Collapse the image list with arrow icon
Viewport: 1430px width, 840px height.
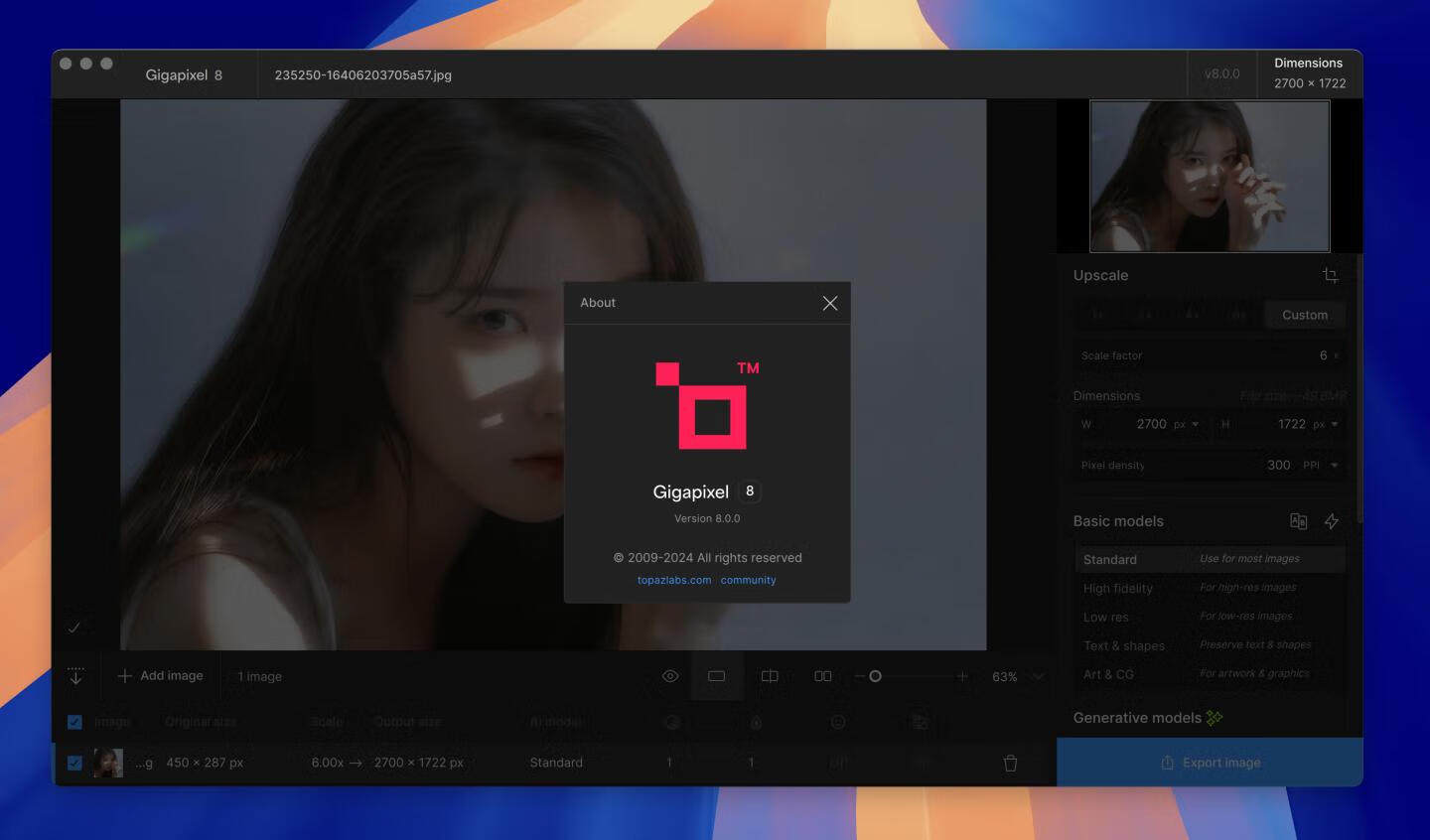75,676
